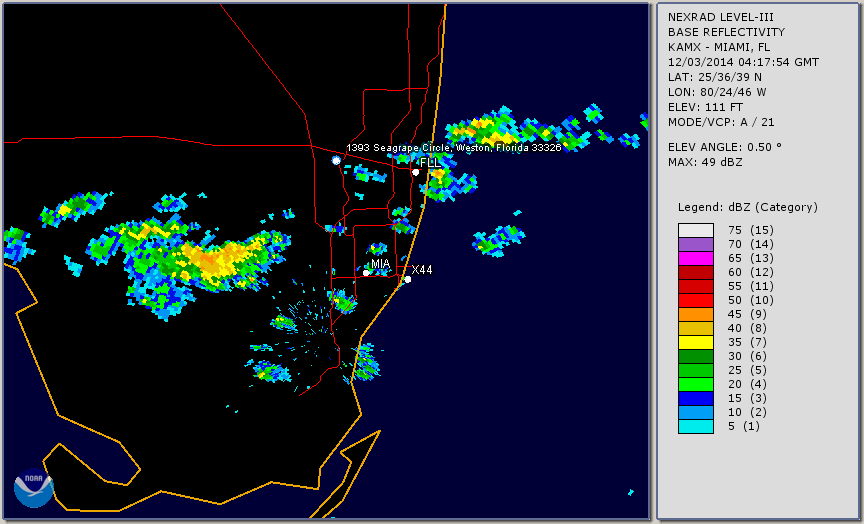Screen dimensions: 864x524
Task: Click the LAT: 25/36/39 N text
Action: tap(715, 77)
